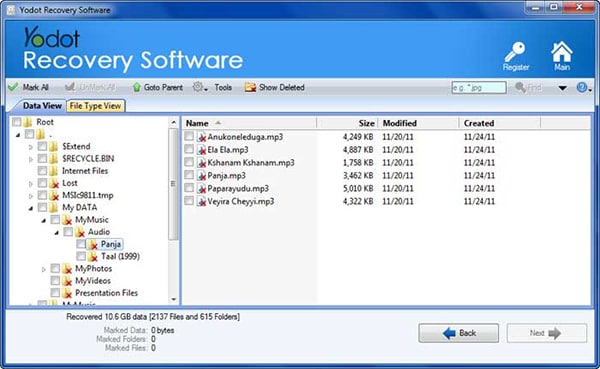Collapse the My DATA tree node
Image resolution: width=600 pixels, height=369 pixels.
point(31,208)
